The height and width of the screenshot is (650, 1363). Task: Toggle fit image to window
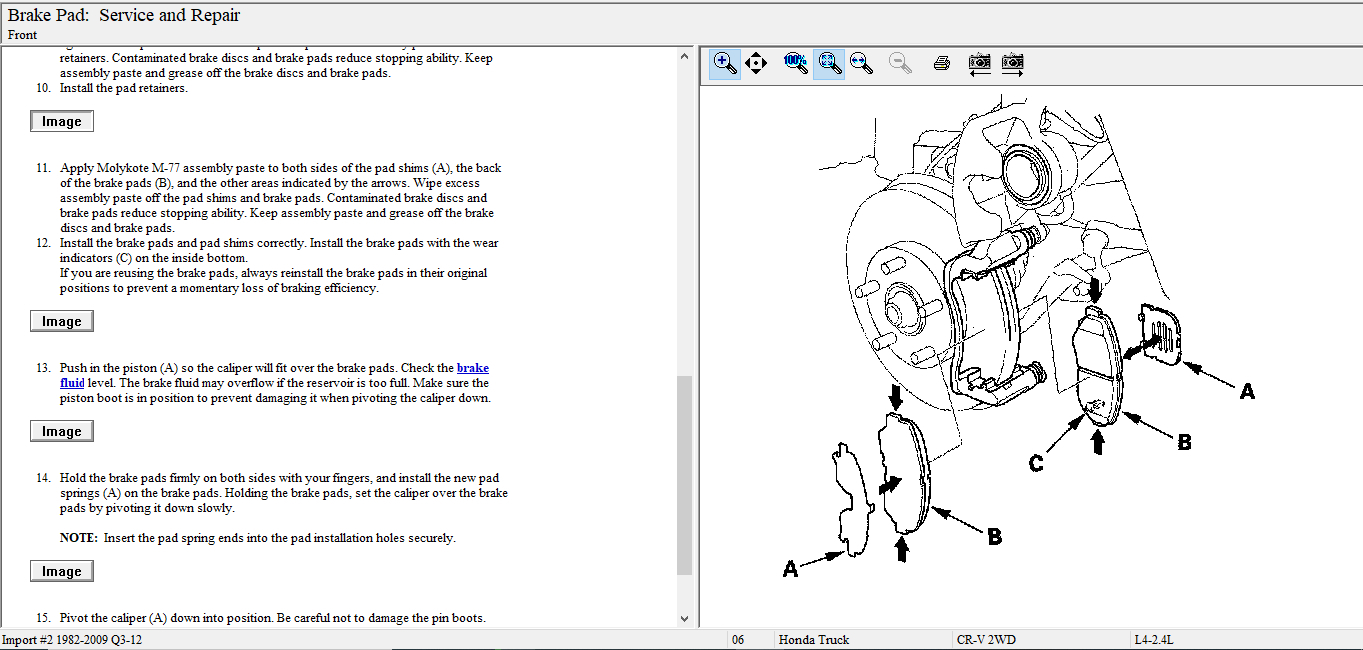click(829, 64)
